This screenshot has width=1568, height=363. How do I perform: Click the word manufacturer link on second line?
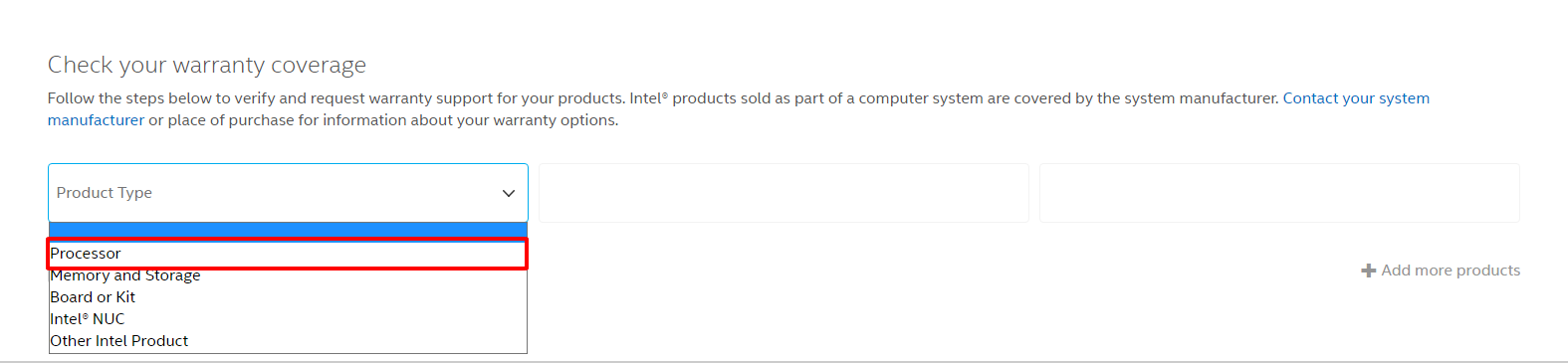coord(96,120)
